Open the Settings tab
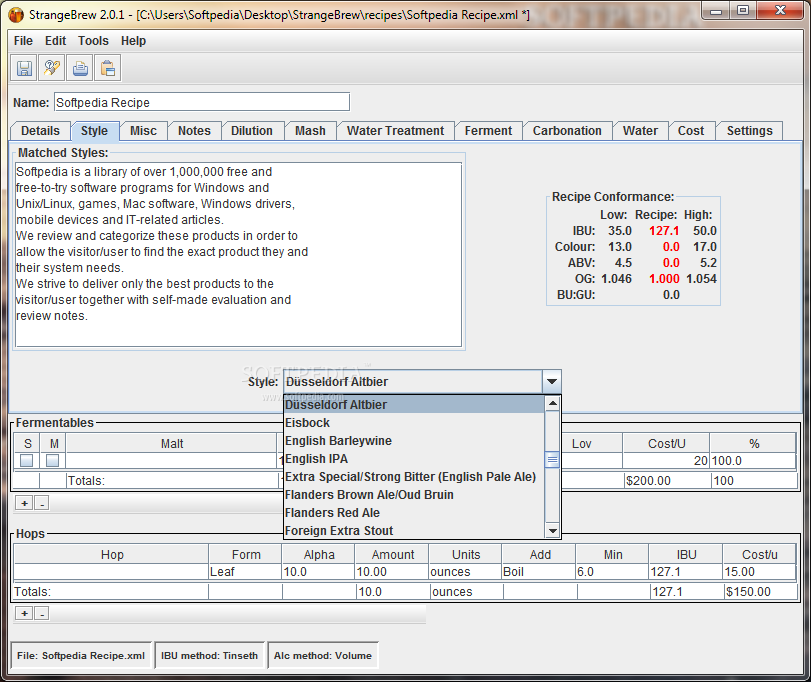Image resolution: width=811 pixels, height=682 pixels. click(x=749, y=131)
